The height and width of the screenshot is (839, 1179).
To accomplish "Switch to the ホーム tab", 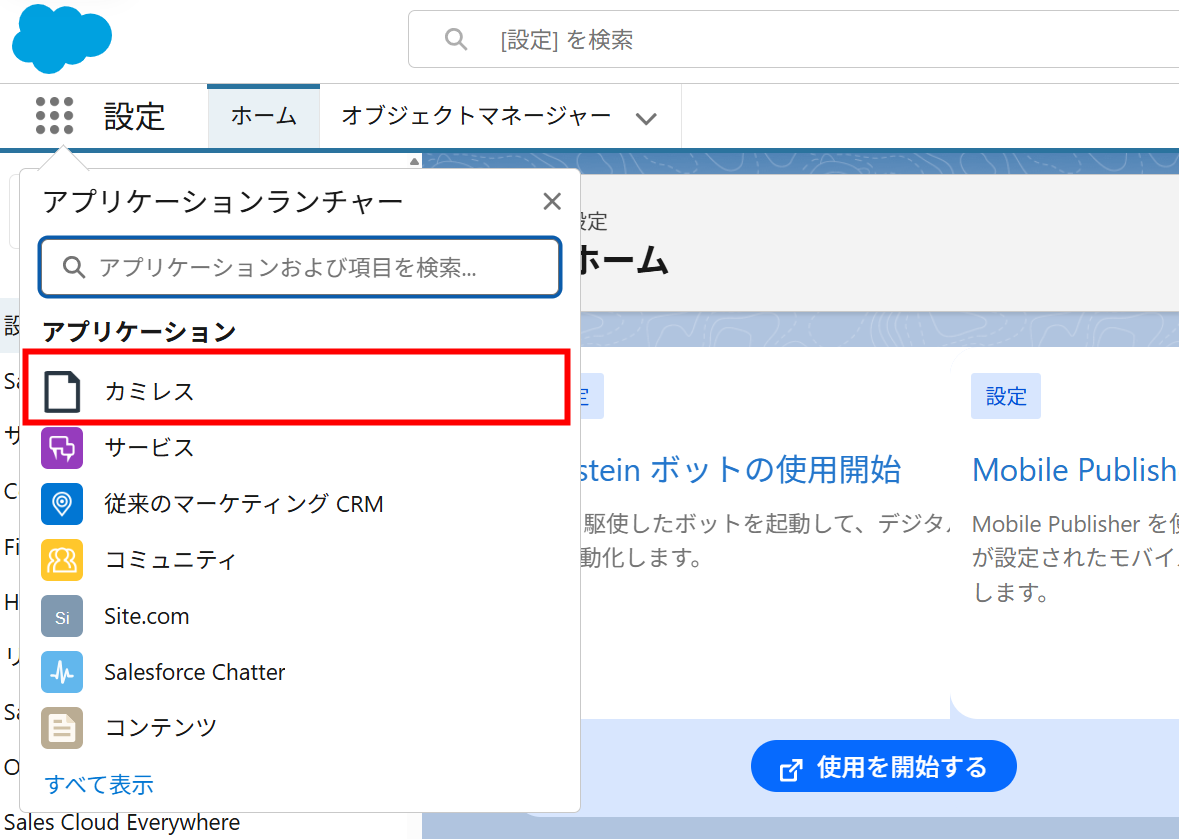I will pyautogui.click(x=263, y=116).
